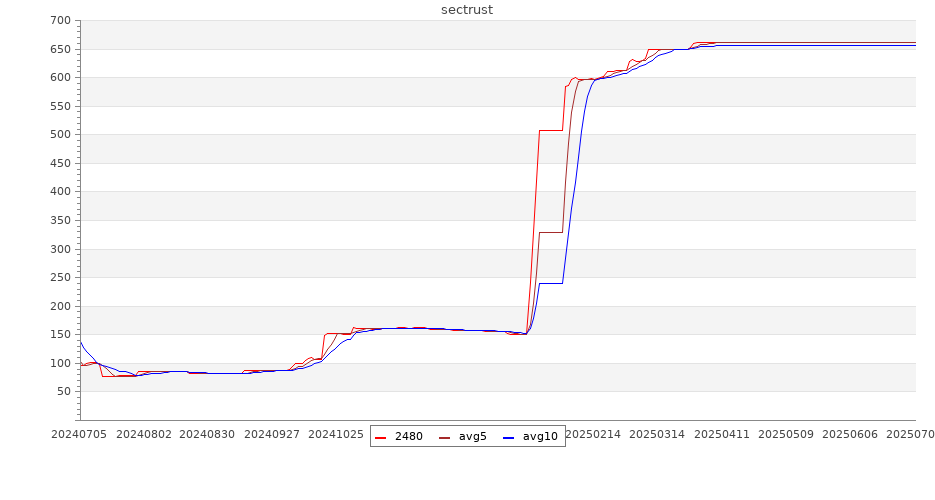
Task: Click the 20241025 date label
Action: [336, 434]
